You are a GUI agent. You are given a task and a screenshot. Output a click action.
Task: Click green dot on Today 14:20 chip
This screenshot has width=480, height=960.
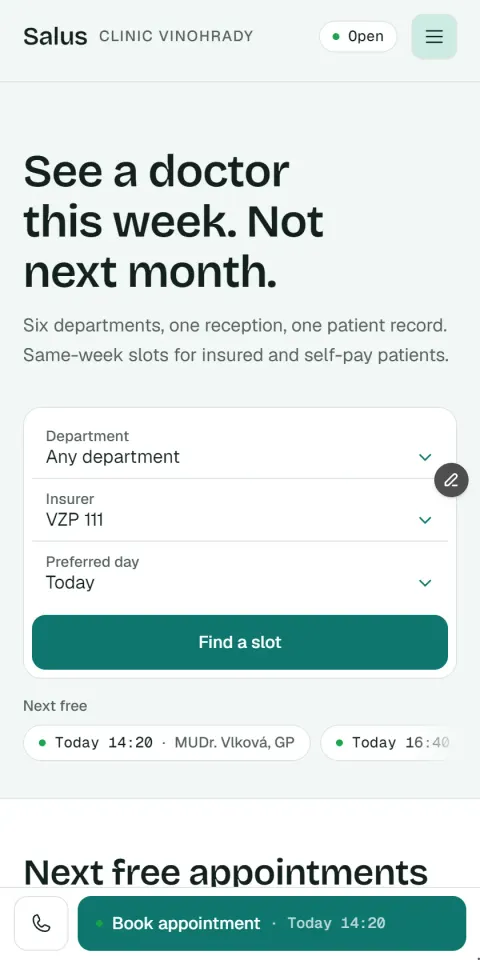point(42,743)
